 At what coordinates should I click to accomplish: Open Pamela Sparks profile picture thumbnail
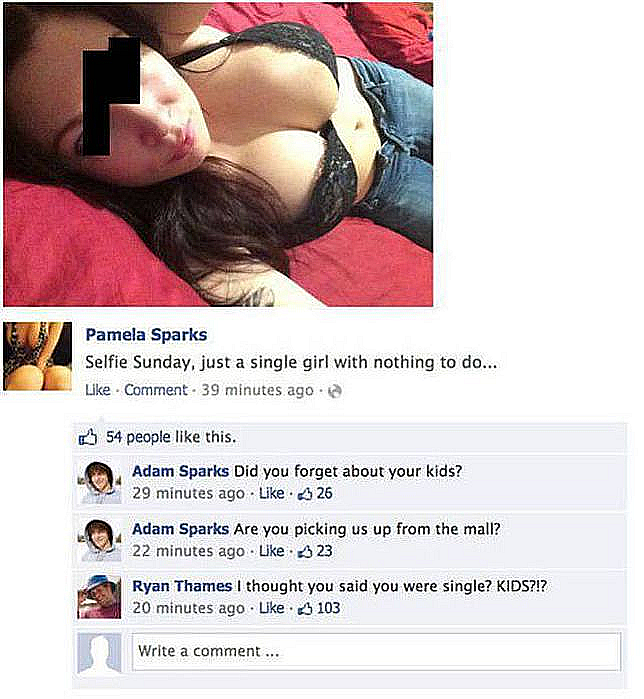coord(37,356)
